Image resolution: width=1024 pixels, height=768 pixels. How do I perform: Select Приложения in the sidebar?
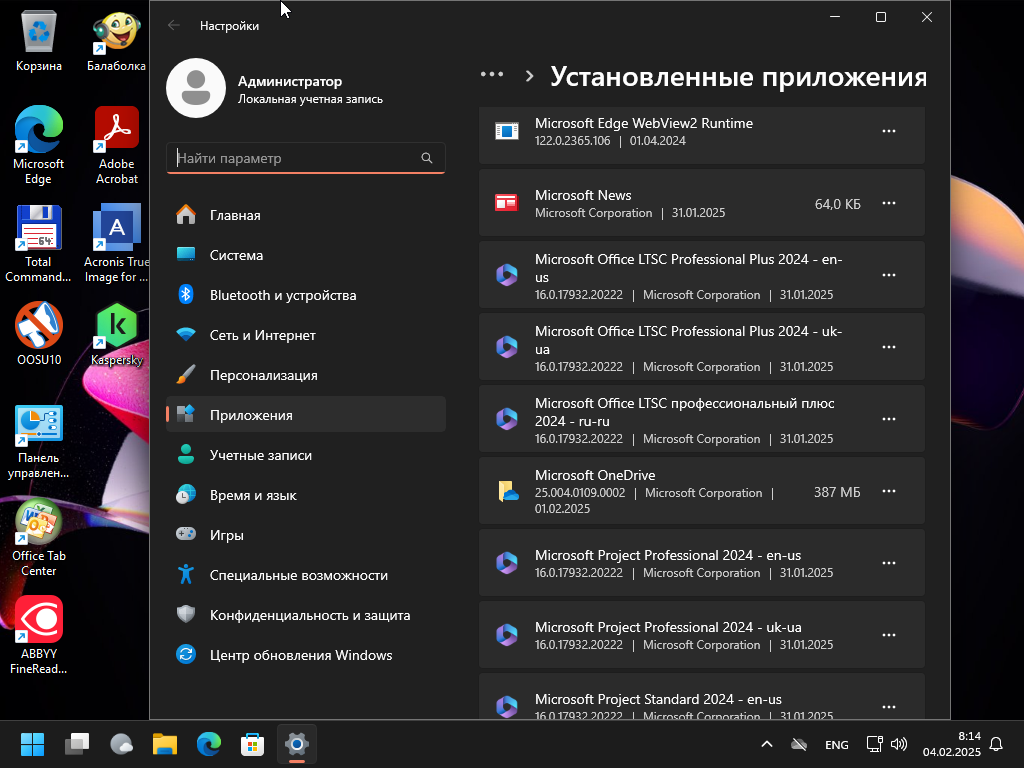[x=306, y=415]
